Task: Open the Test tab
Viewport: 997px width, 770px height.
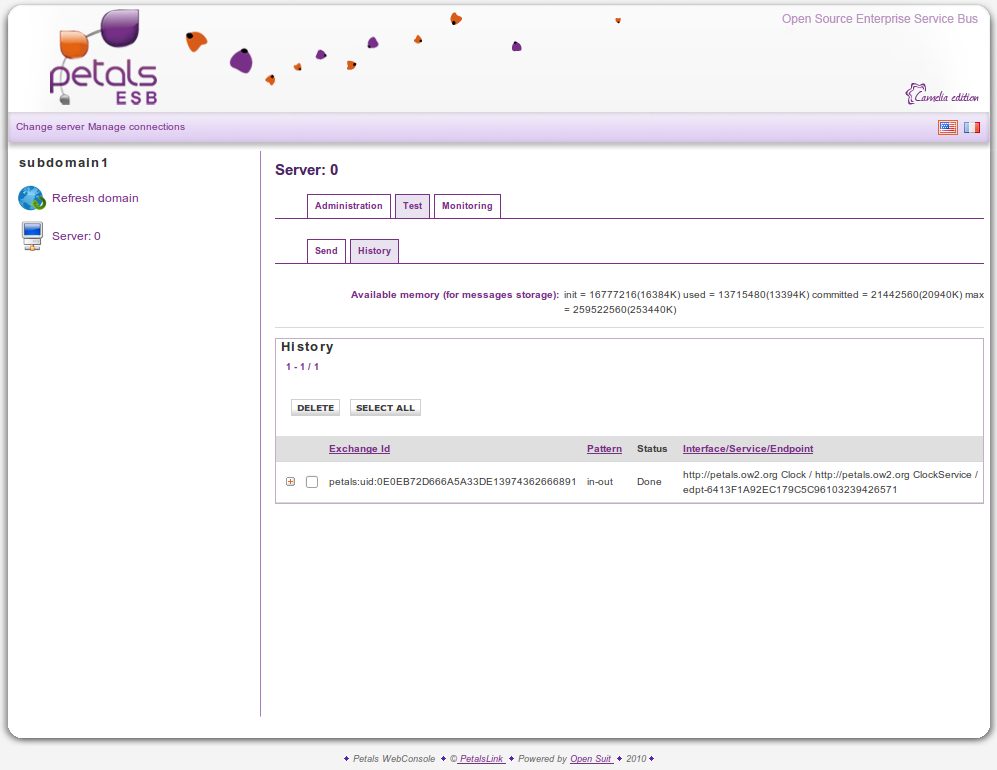Action: [x=412, y=206]
